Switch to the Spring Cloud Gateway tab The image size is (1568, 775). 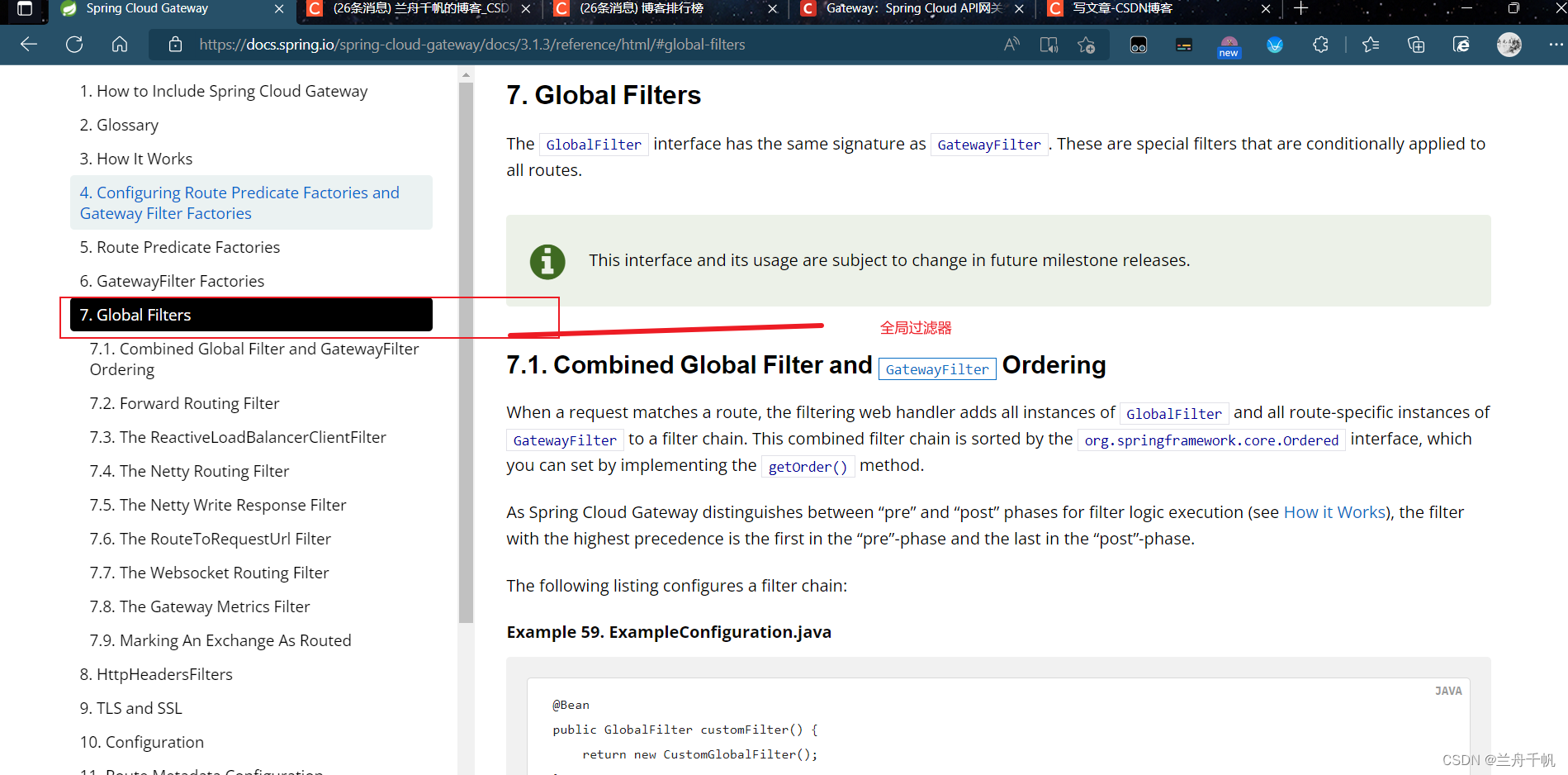173,9
